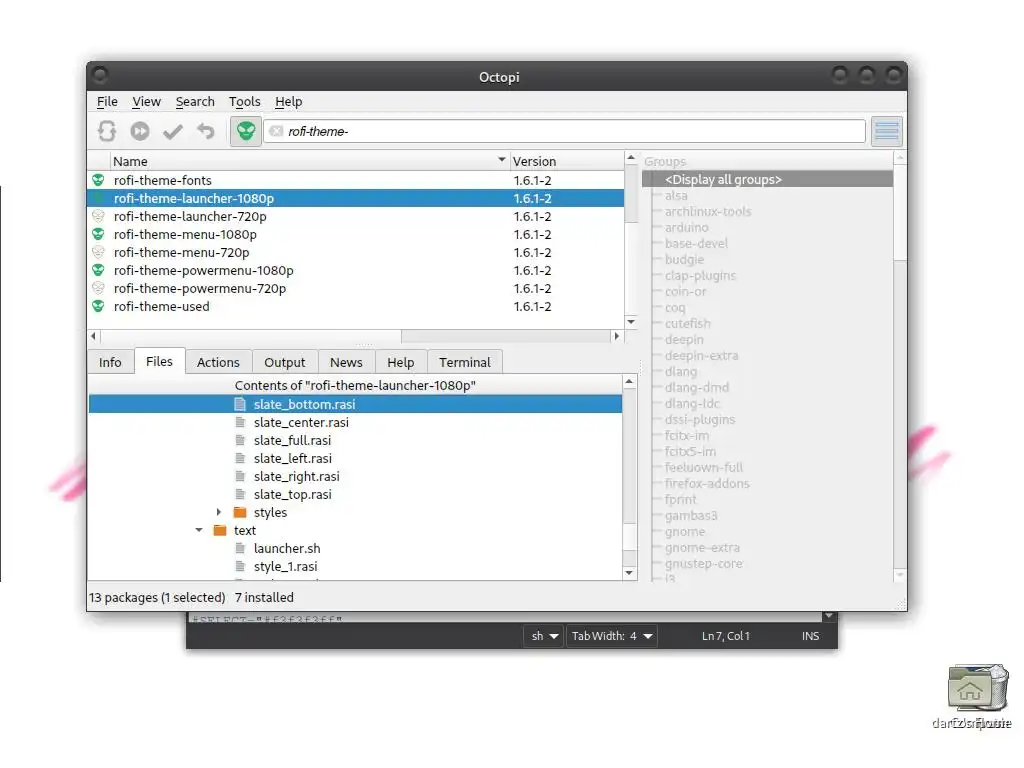The height and width of the screenshot is (768, 1024).
Task: Switch to the Info tab
Action: (110, 362)
